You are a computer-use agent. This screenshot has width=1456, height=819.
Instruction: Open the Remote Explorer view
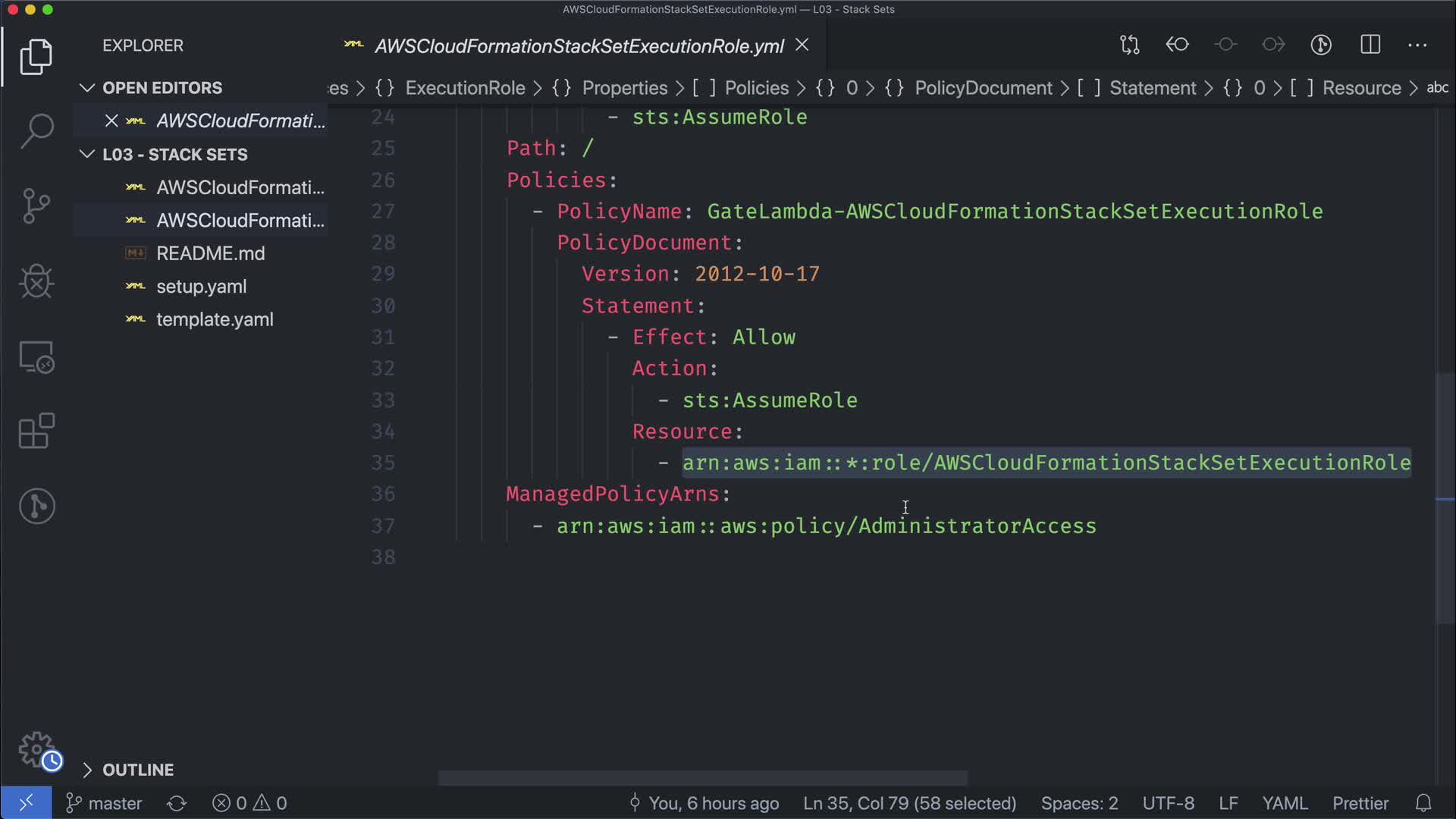click(36, 357)
